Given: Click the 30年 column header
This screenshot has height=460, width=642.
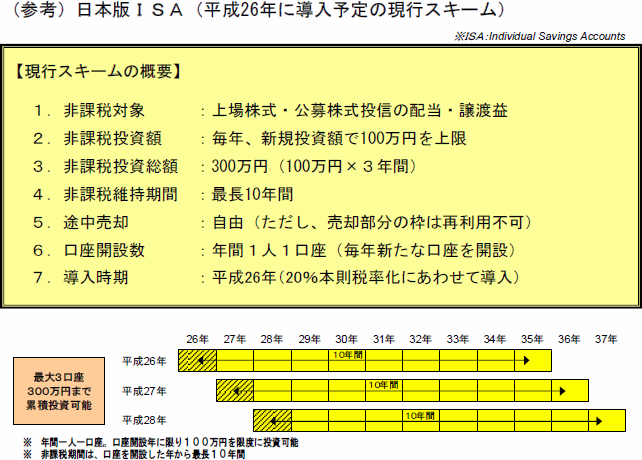Looking at the screenshot, I should (x=346, y=339).
